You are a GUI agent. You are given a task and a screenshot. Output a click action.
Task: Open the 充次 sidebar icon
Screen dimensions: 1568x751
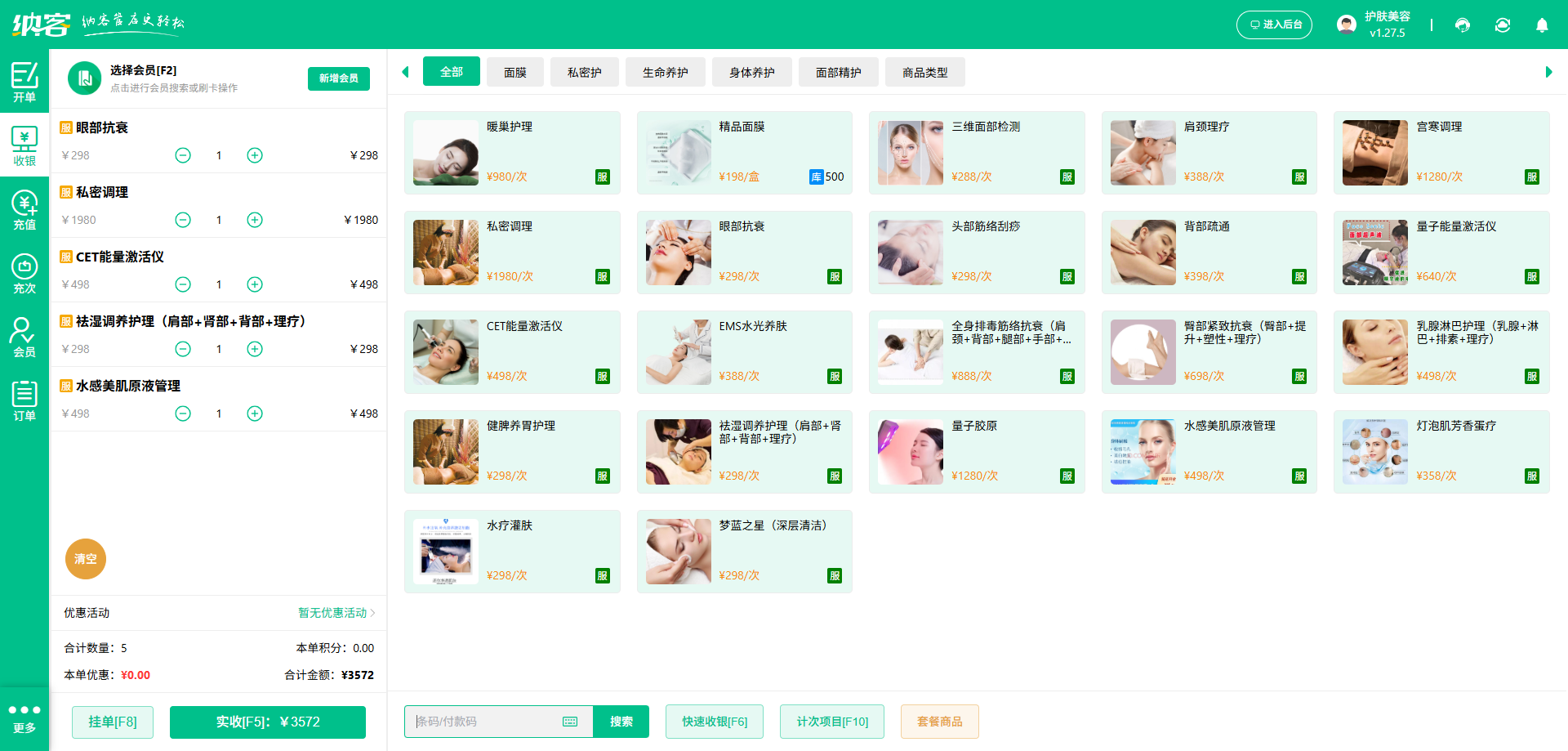click(x=24, y=274)
